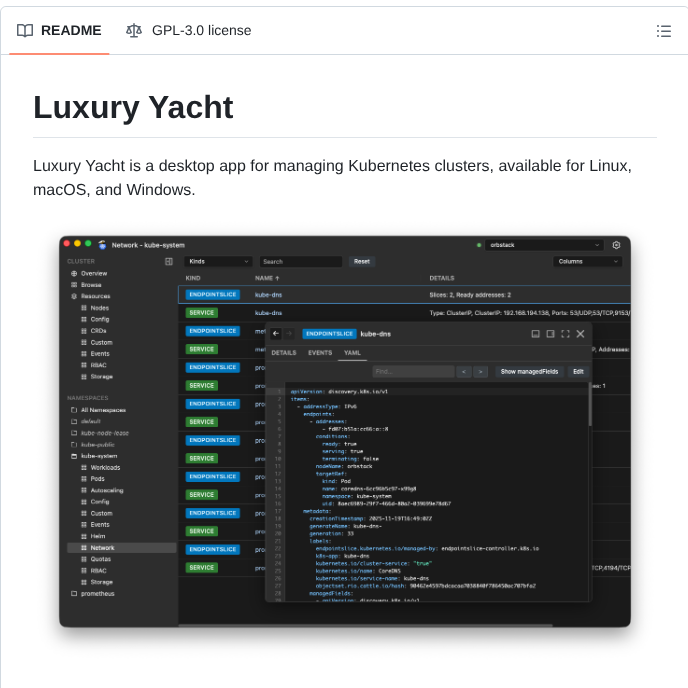
Task: Click the "apiVersion: discovery.k8s.io/v1" YAML line
Action: click(x=339, y=391)
